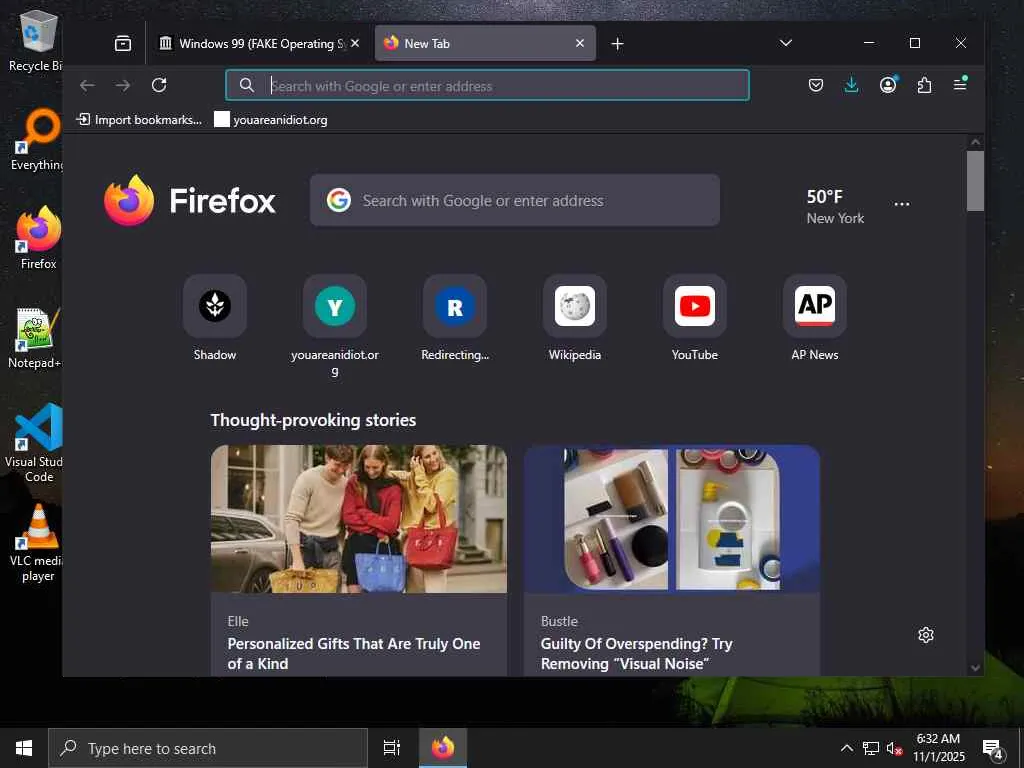Open the Extensions puzzle icon
The width and height of the screenshot is (1024, 768).
[x=924, y=85]
